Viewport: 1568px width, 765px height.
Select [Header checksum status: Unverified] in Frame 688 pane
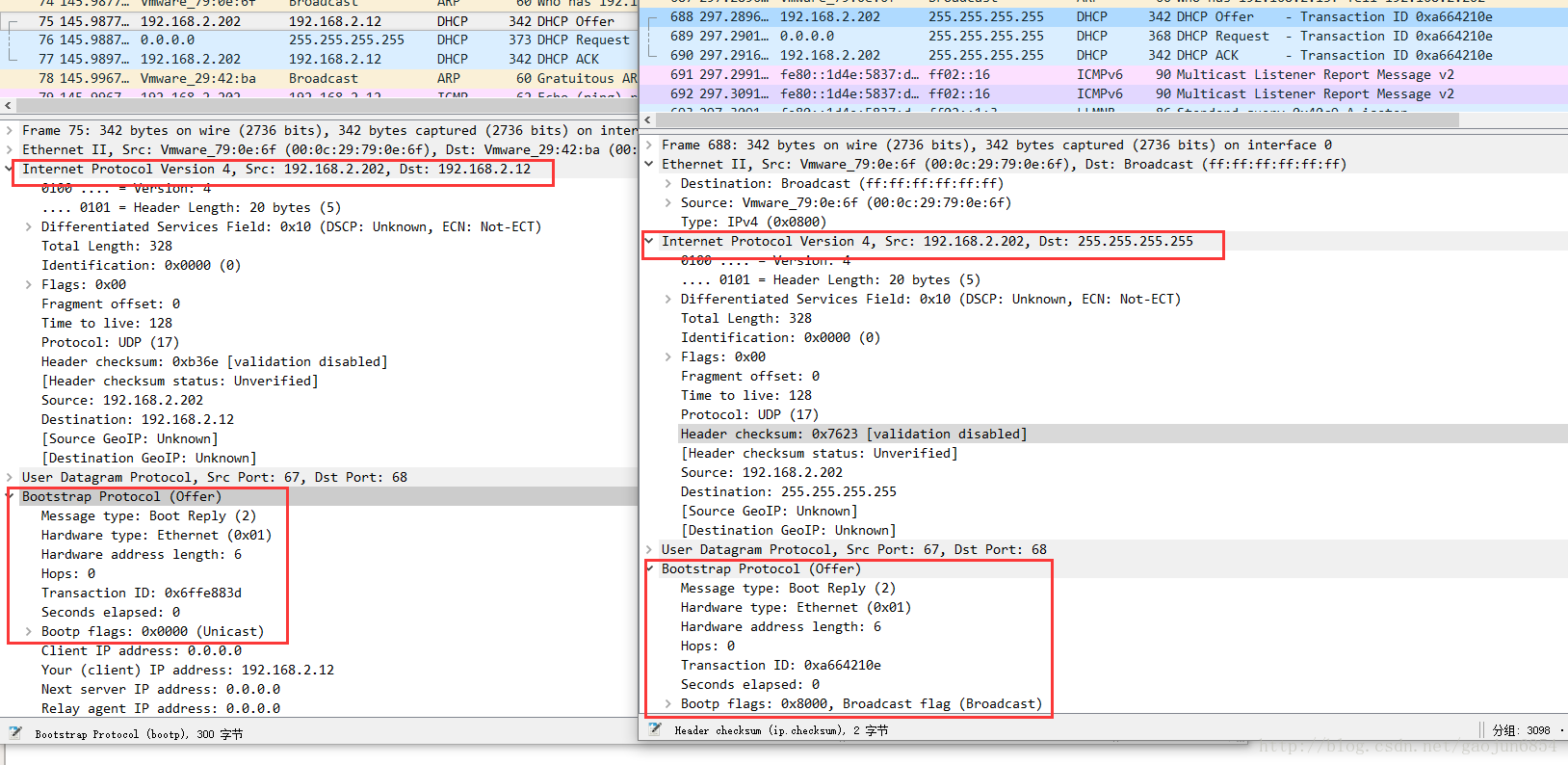pyautogui.click(x=819, y=453)
